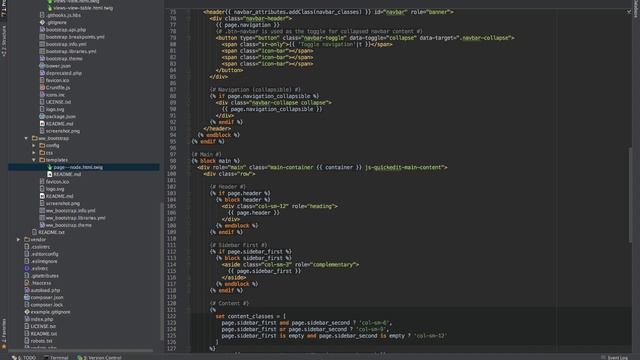The image size is (640, 360).
Task: Click the example.gitignore file icon
Action: pyautogui.click(x=27, y=312)
